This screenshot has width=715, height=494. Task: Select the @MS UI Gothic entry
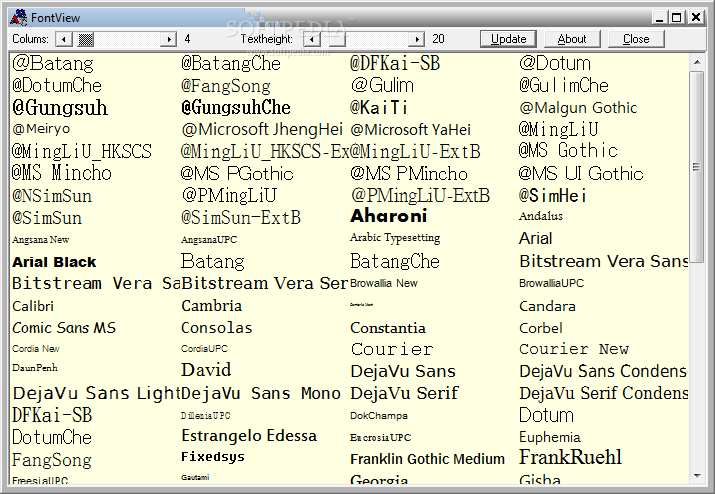(x=581, y=173)
